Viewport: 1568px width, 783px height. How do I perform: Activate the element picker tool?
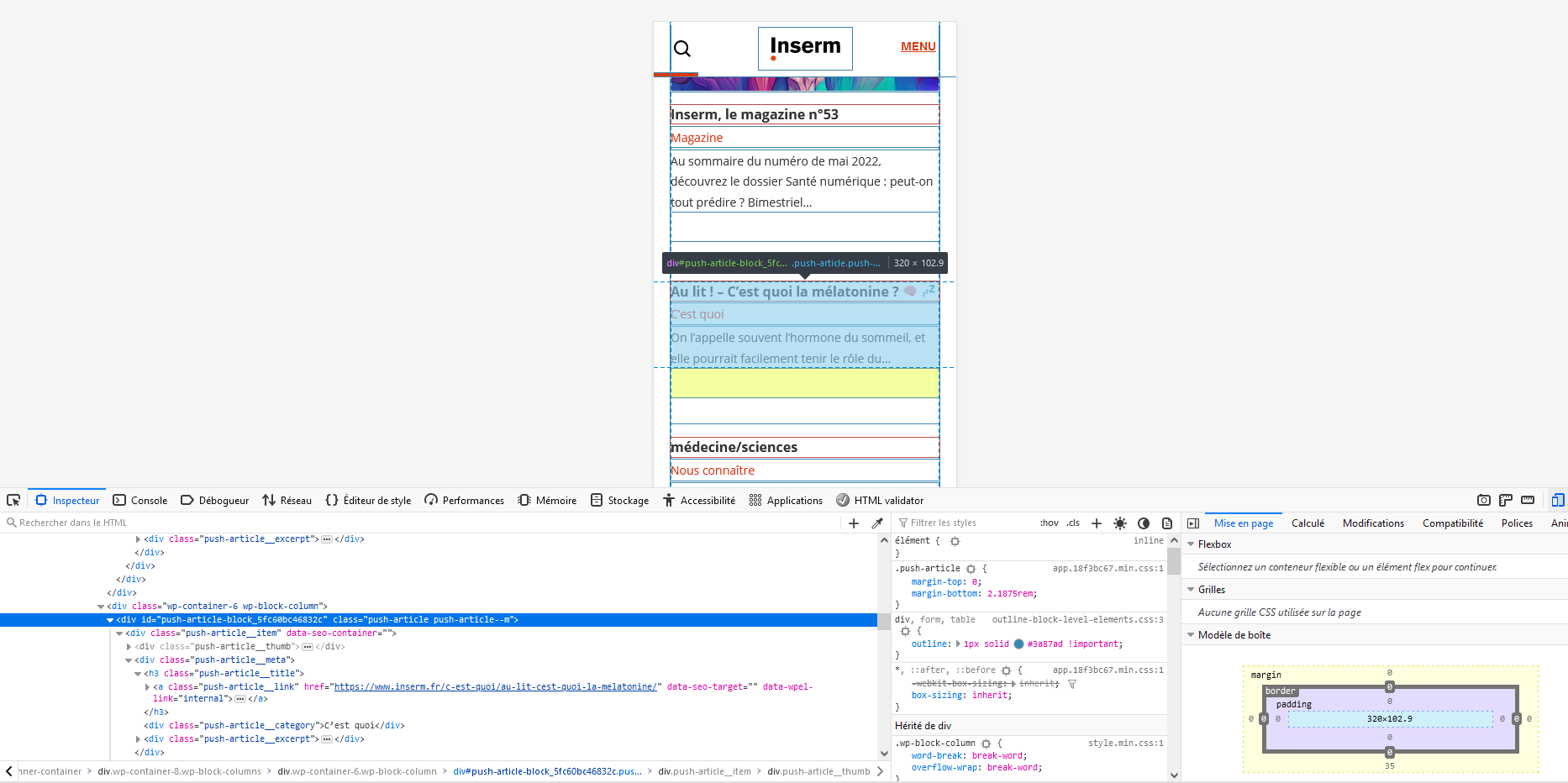[13, 500]
